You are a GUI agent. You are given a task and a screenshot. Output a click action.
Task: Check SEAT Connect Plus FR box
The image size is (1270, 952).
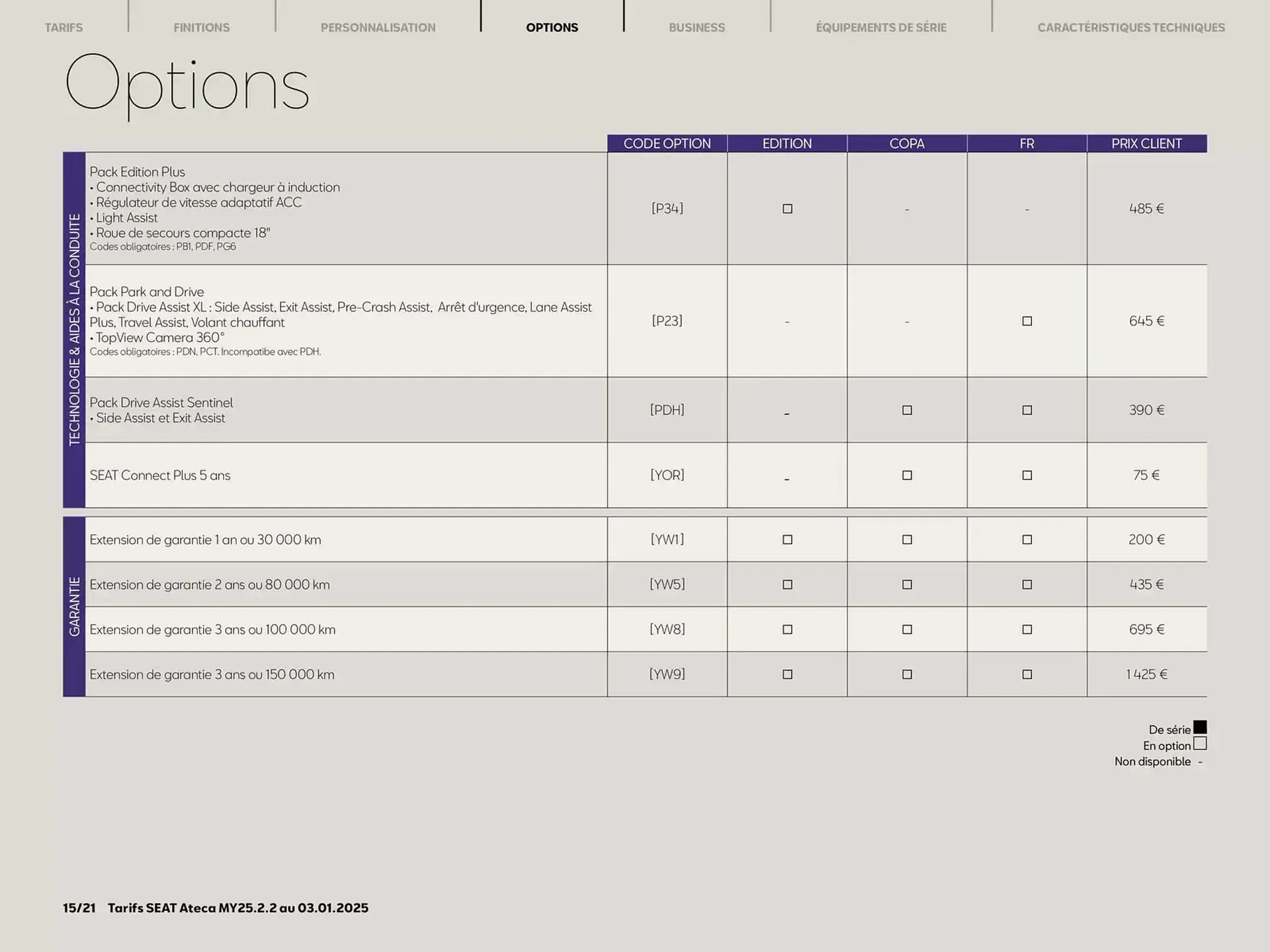point(1027,475)
